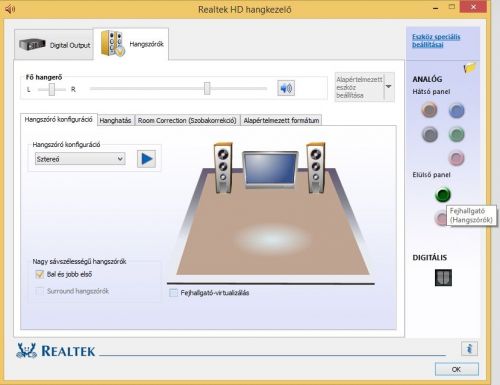
Task: Expand the Sztereó configuration combo box
Action: (80, 159)
